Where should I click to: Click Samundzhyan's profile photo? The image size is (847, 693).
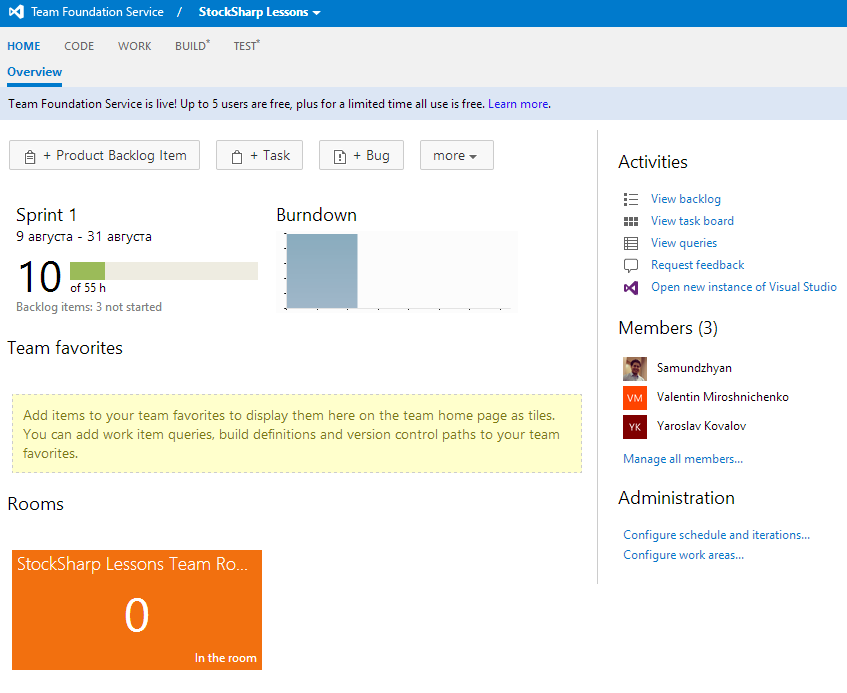(635, 369)
